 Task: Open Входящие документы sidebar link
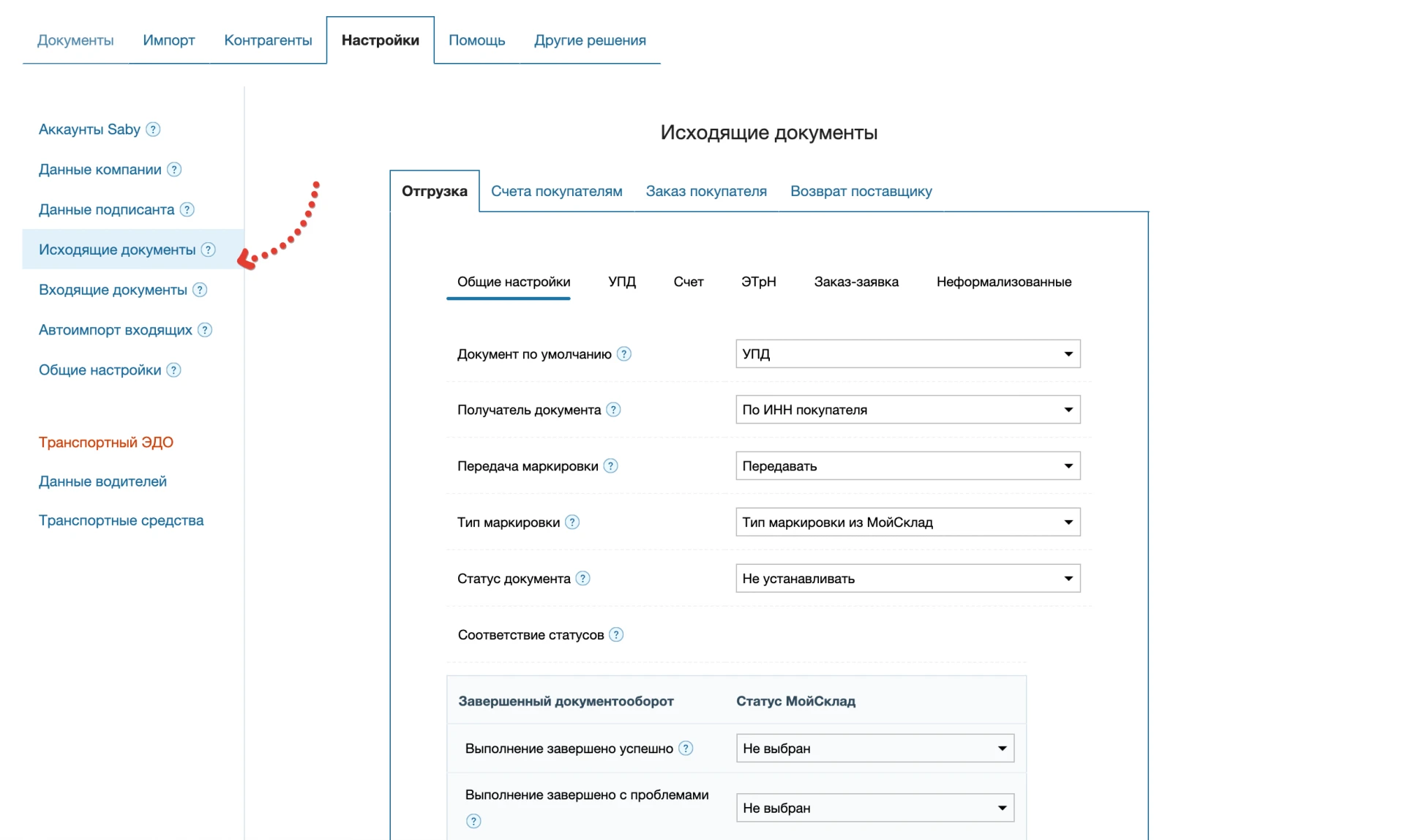tap(113, 290)
